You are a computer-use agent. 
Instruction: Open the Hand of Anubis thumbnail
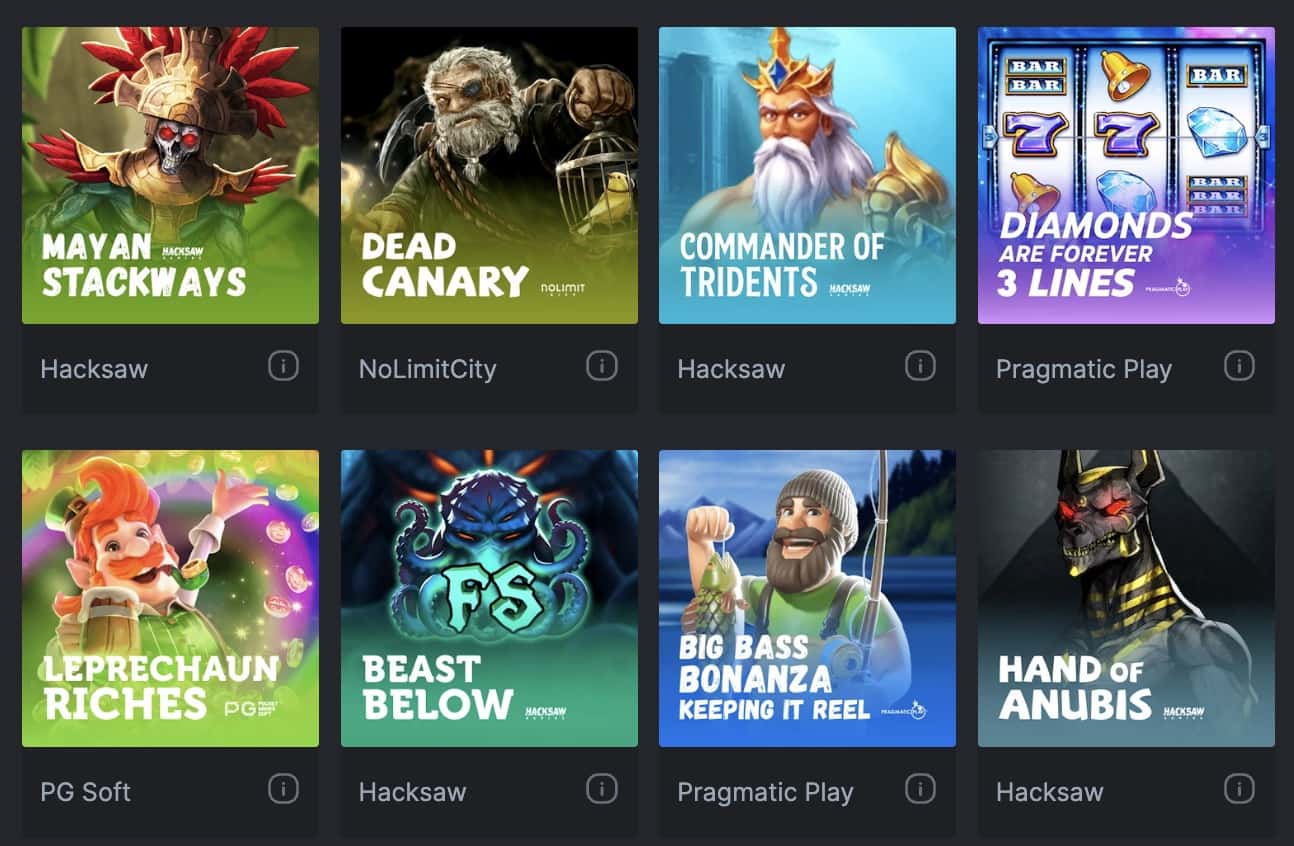click(x=1126, y=598)
